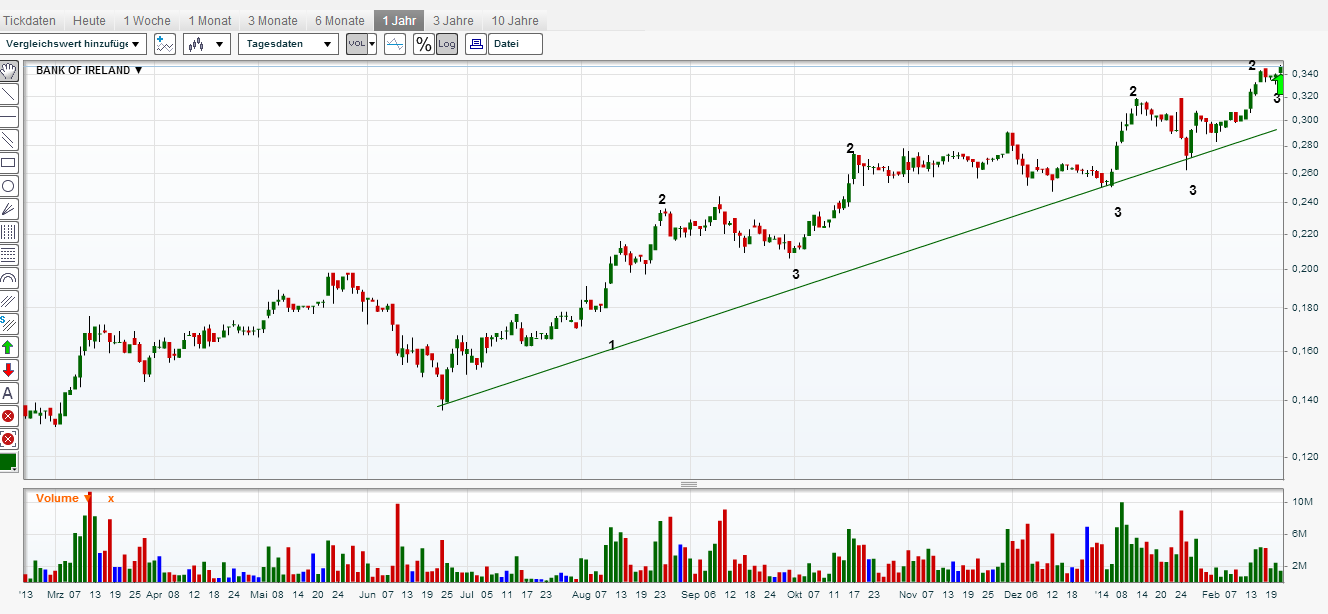Select the arc drawing tool

[9, 278]
